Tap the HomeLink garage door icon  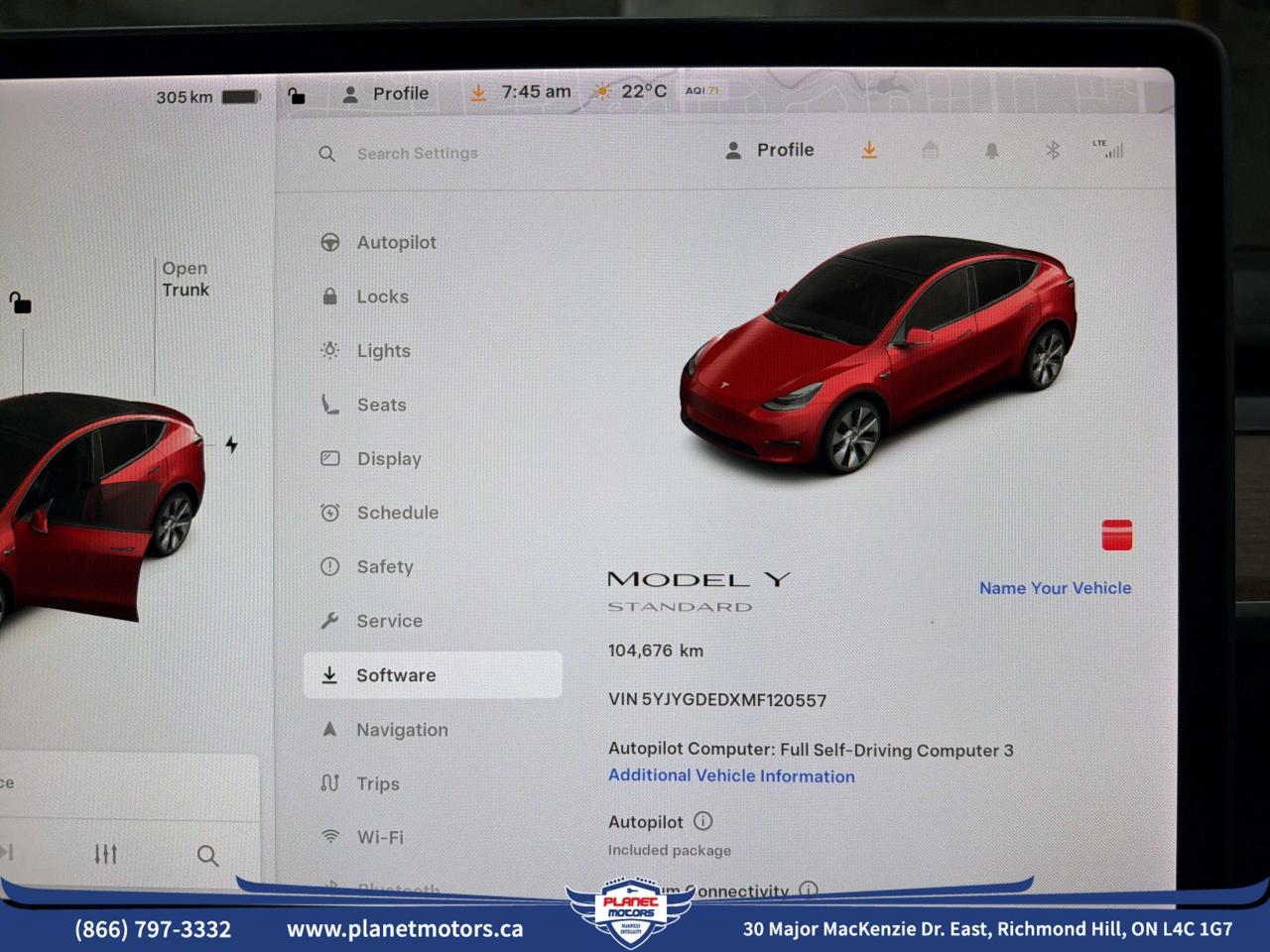(931, 150)
